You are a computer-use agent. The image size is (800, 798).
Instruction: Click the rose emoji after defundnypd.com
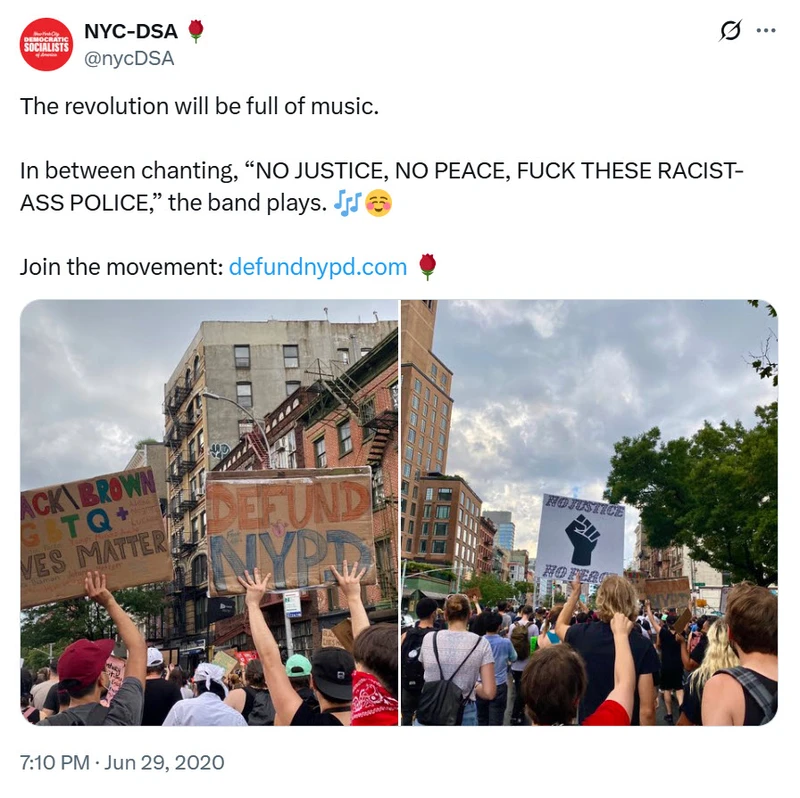[428, 267]
